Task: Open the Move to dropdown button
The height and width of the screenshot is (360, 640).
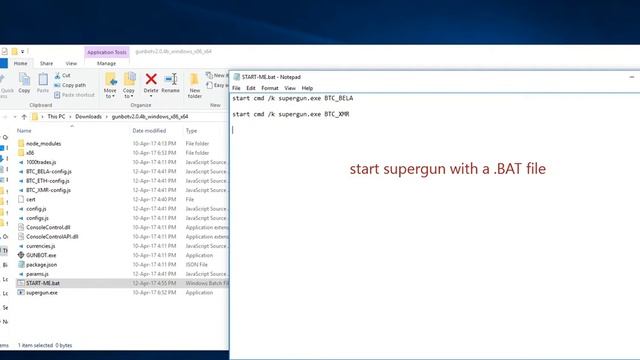Action: click(x=110, y=85)
